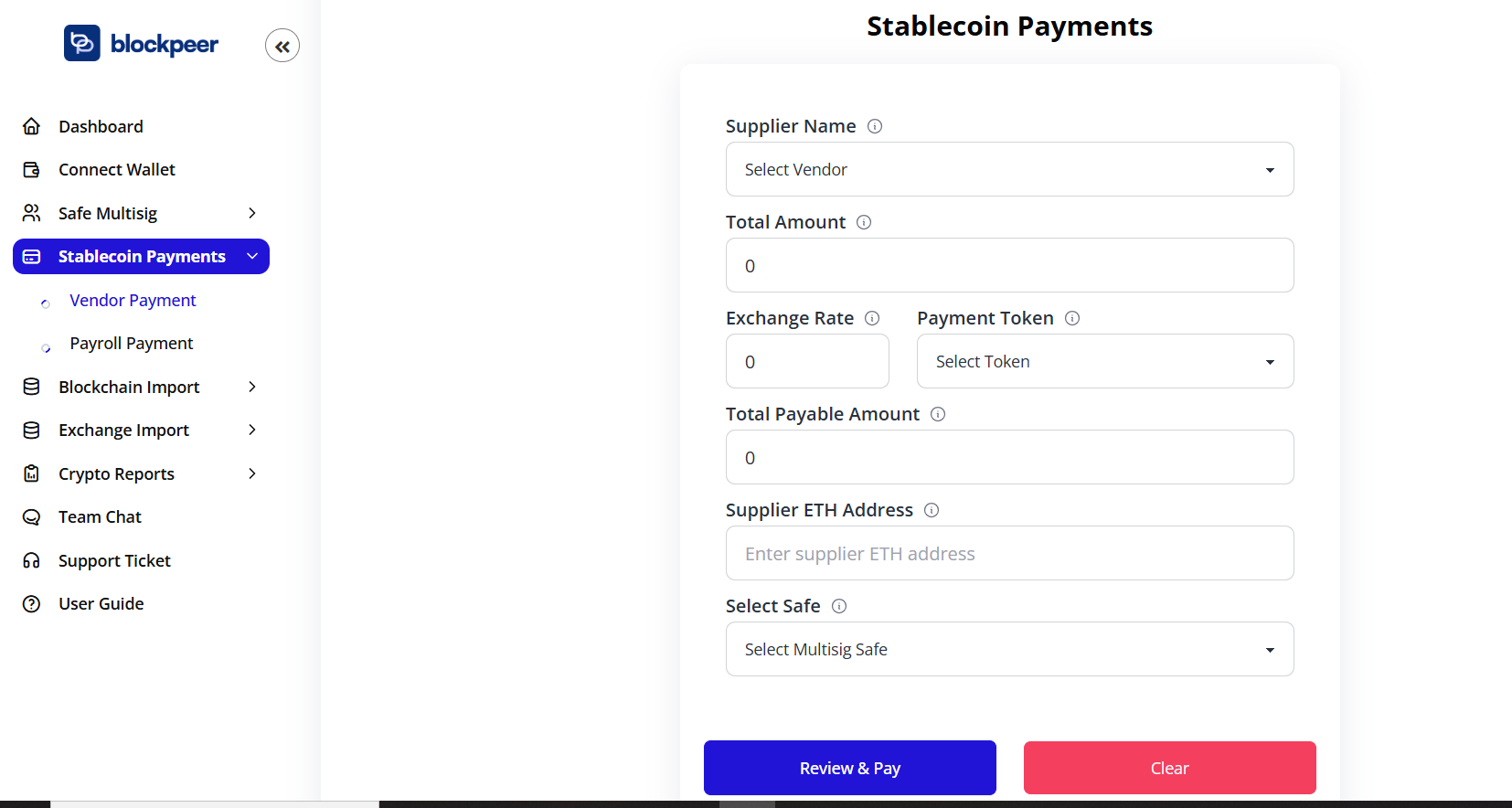The height and width of the screenshot is (808, 1512).
Task: Select the Safe Multisig users icon
Action: 31,212
